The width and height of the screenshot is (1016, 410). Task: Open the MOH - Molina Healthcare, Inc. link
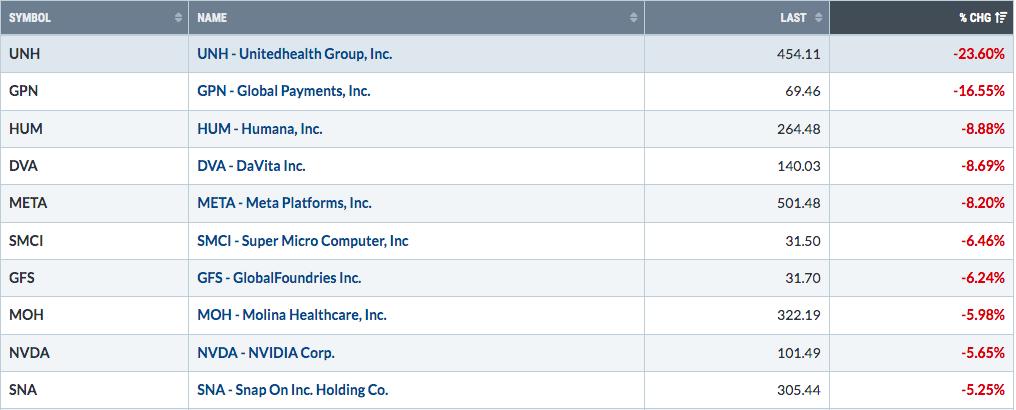coord(292,315)
